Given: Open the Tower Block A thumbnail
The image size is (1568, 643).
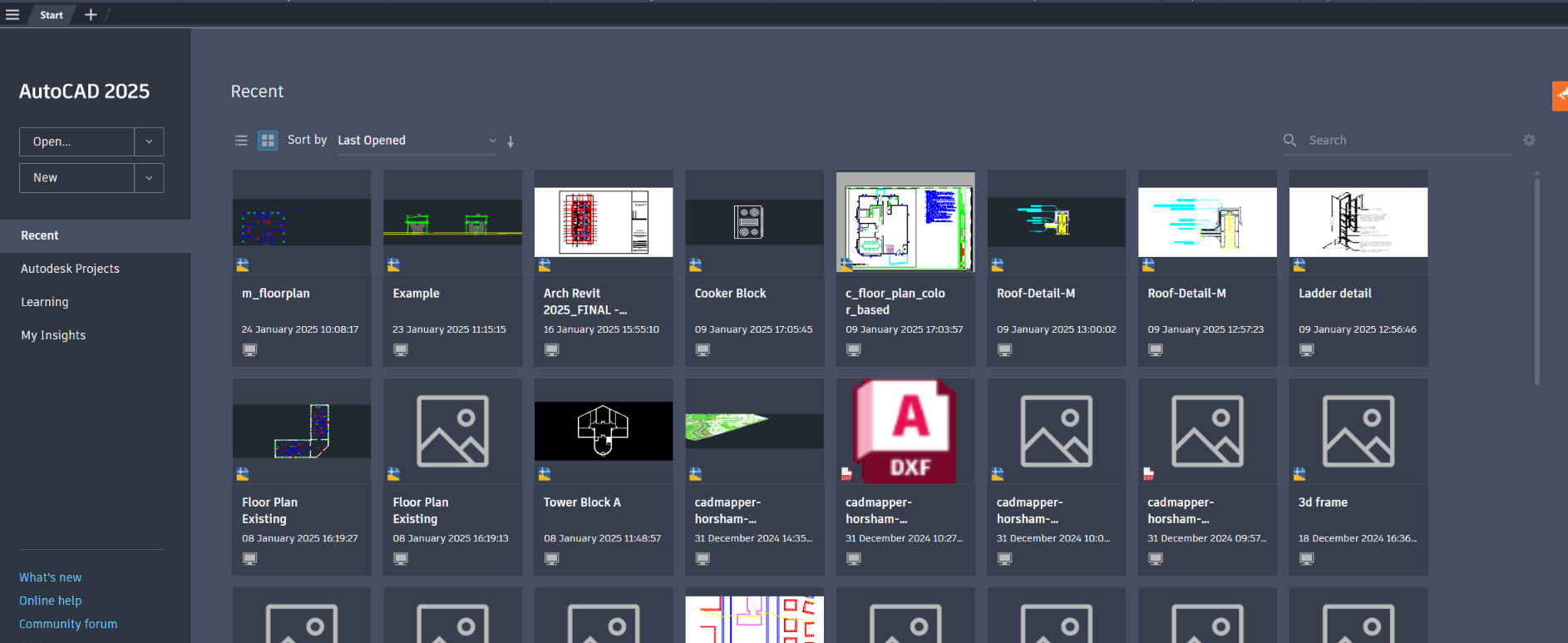Looking at the screenshot, I should (x=604, y=431).
